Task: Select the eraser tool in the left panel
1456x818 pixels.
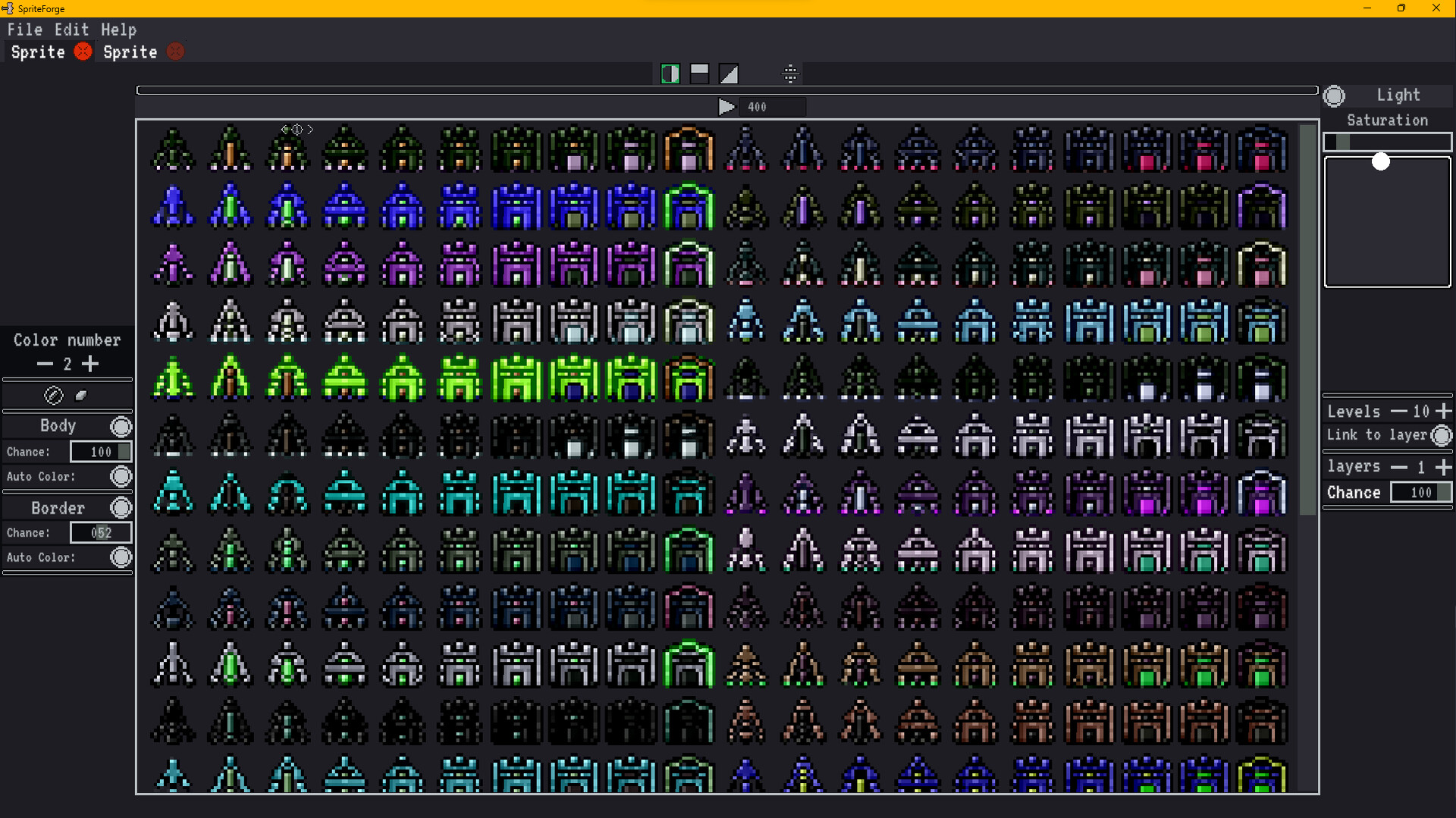Action: [x=81, y=394]
